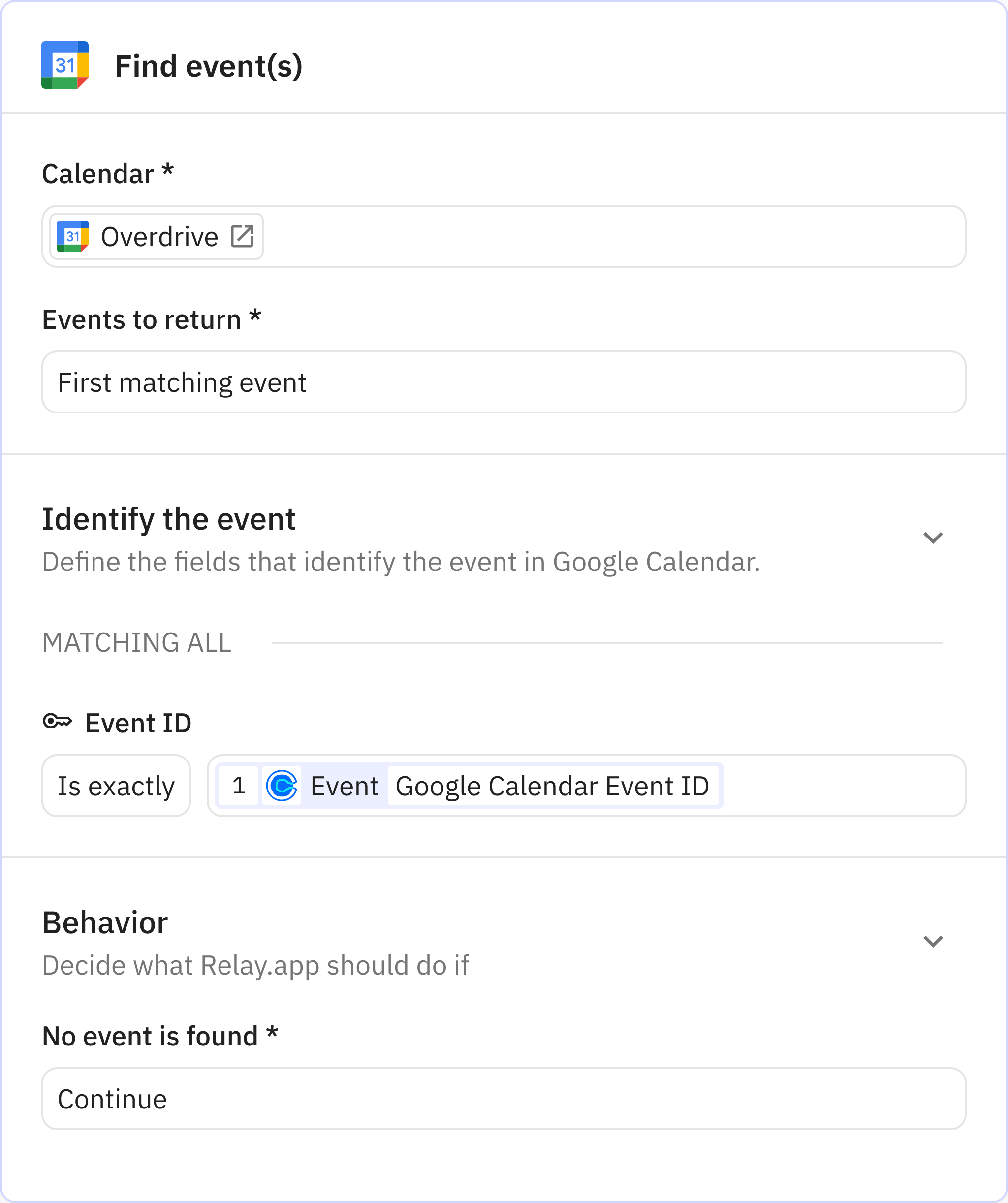Collapse the Identify the event section

click(x=932, y=538)
